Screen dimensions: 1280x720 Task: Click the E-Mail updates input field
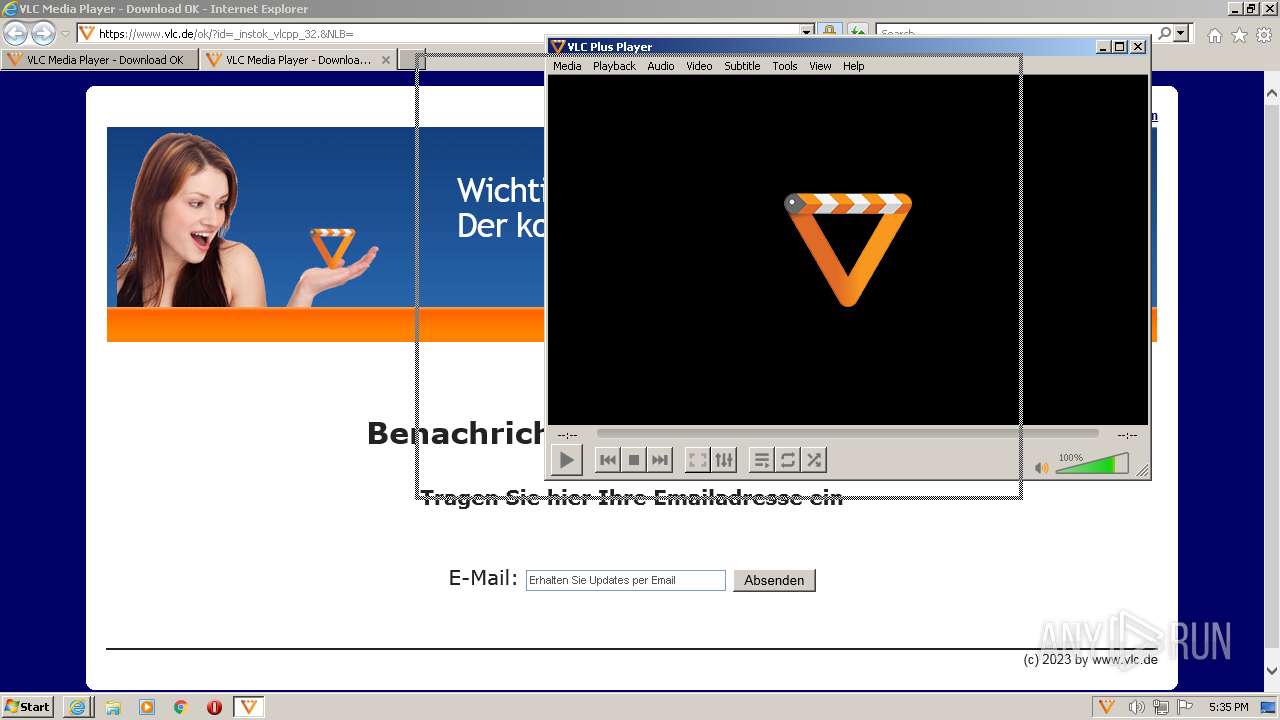(x=626, y=580)
